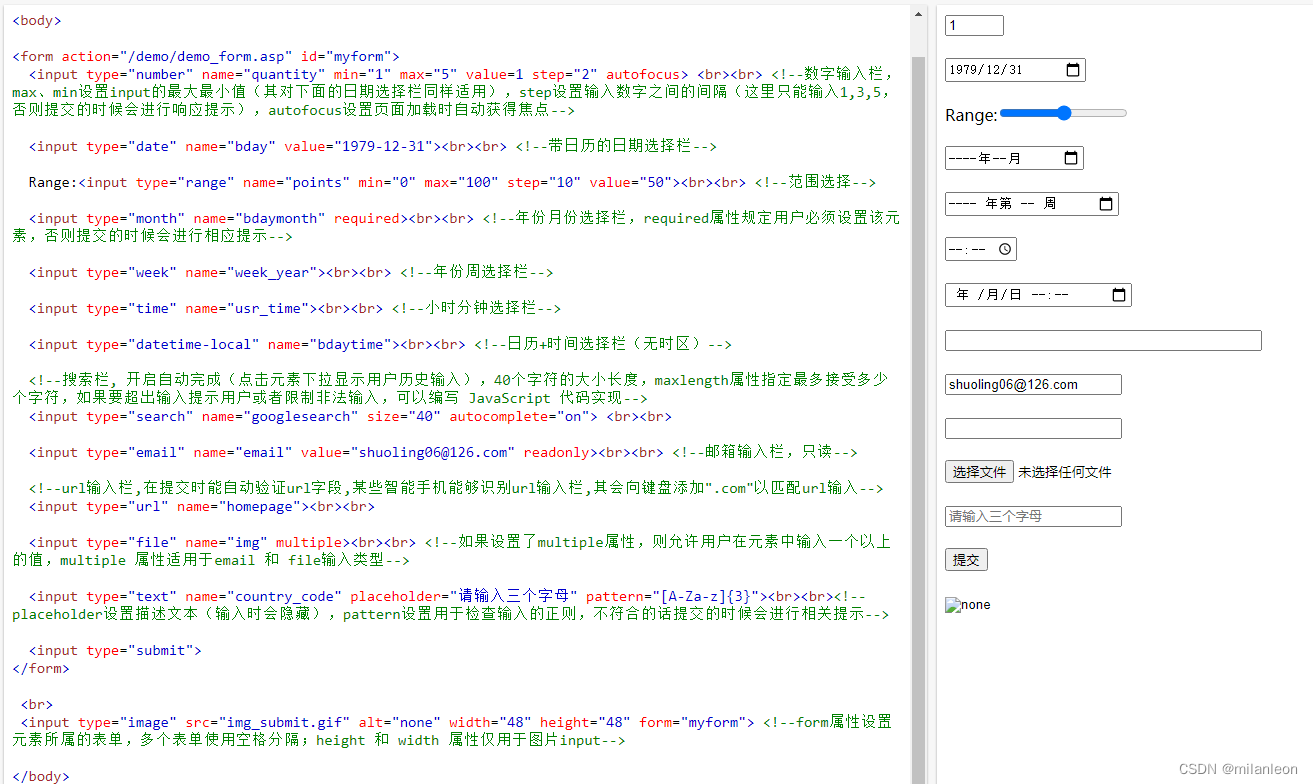Click the input type="date" name="bday" code
Image resolution: width=1313 pixels, height=784 pixels.
235,146
